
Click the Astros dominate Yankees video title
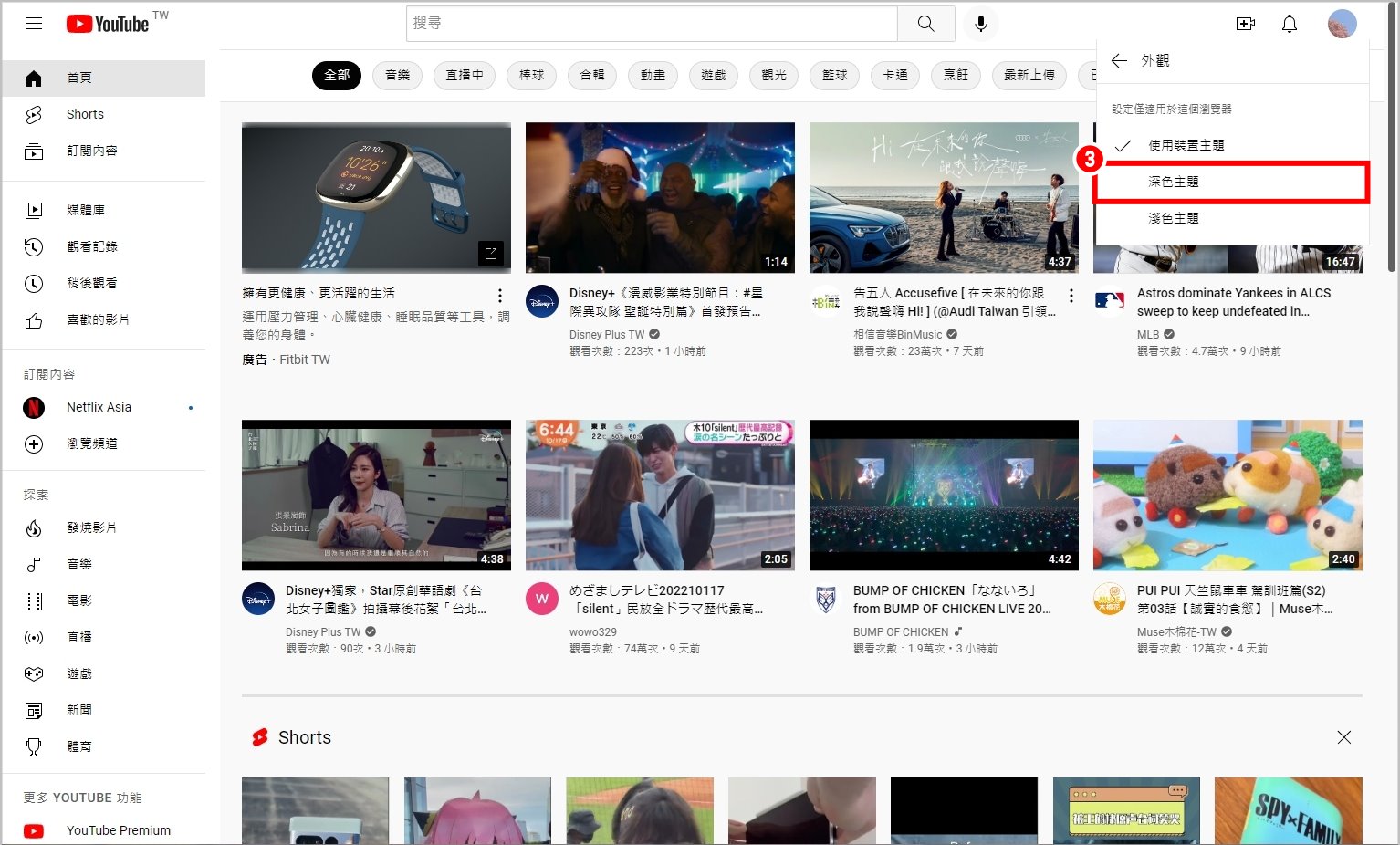(x=1234, y=302)
